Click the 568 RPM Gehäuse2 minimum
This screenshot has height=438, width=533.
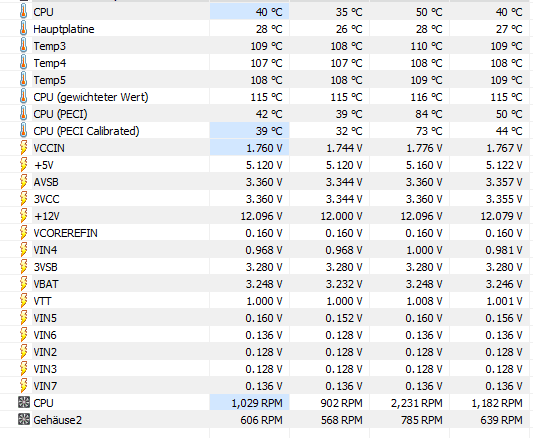pyautogui.click(x=341, y=420)
